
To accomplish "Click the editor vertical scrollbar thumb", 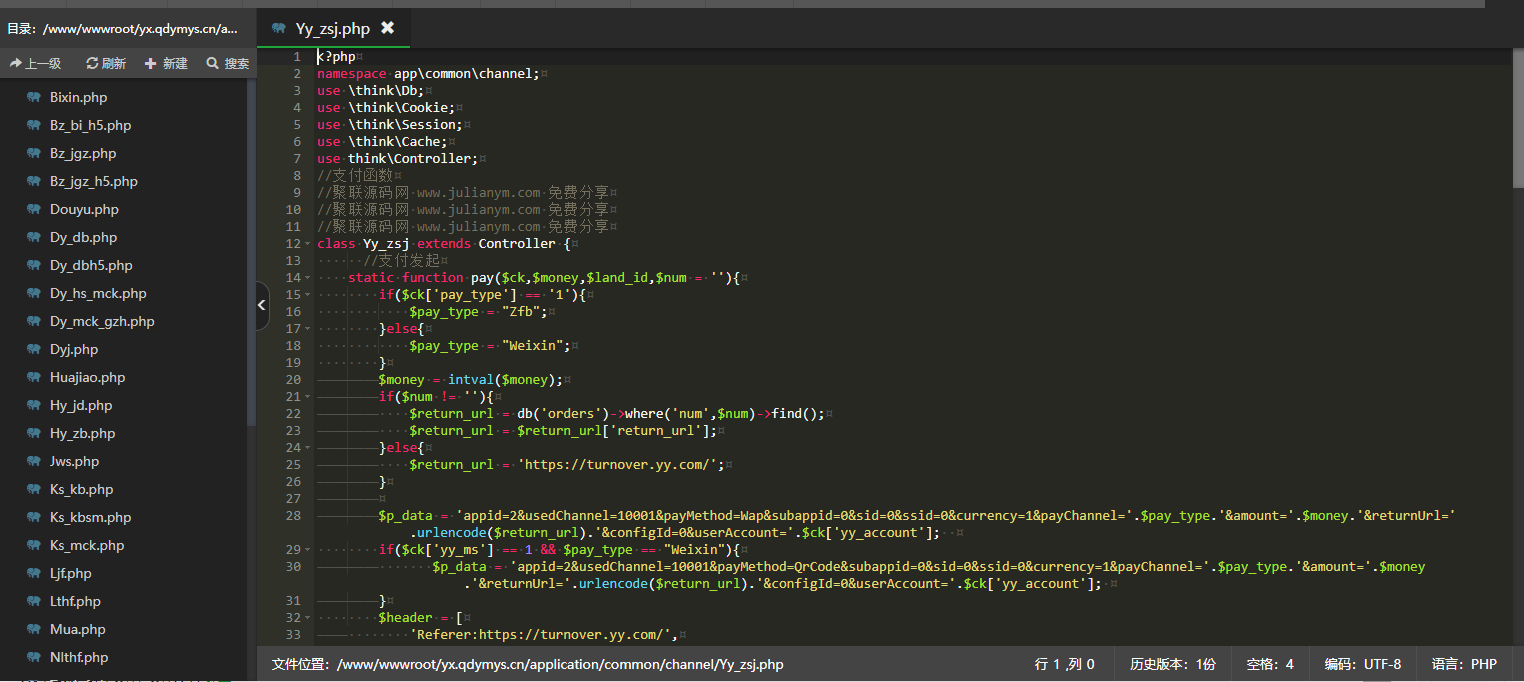I will tap(1518, 118).
